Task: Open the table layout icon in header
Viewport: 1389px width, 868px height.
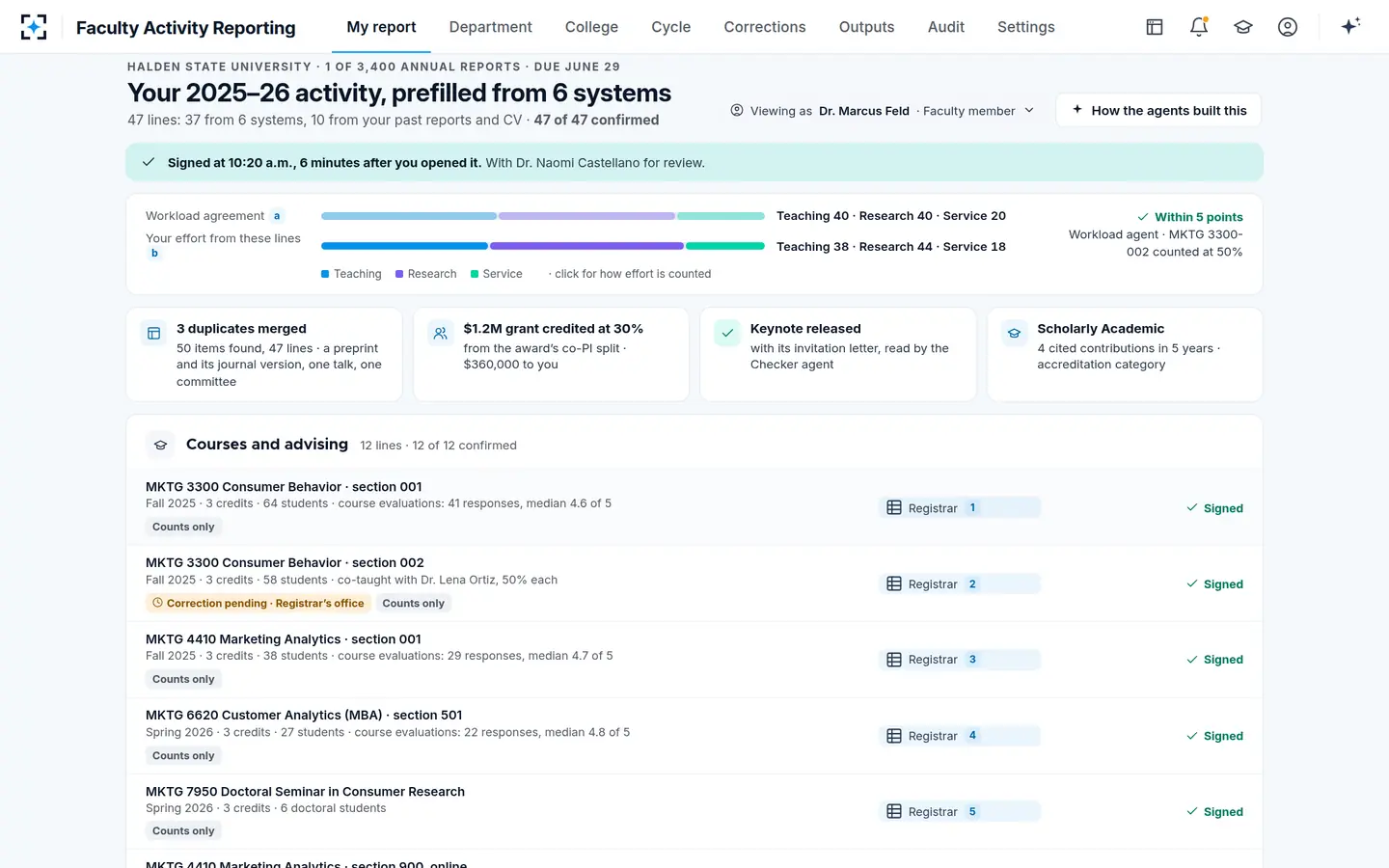Action: point(1155,27)
